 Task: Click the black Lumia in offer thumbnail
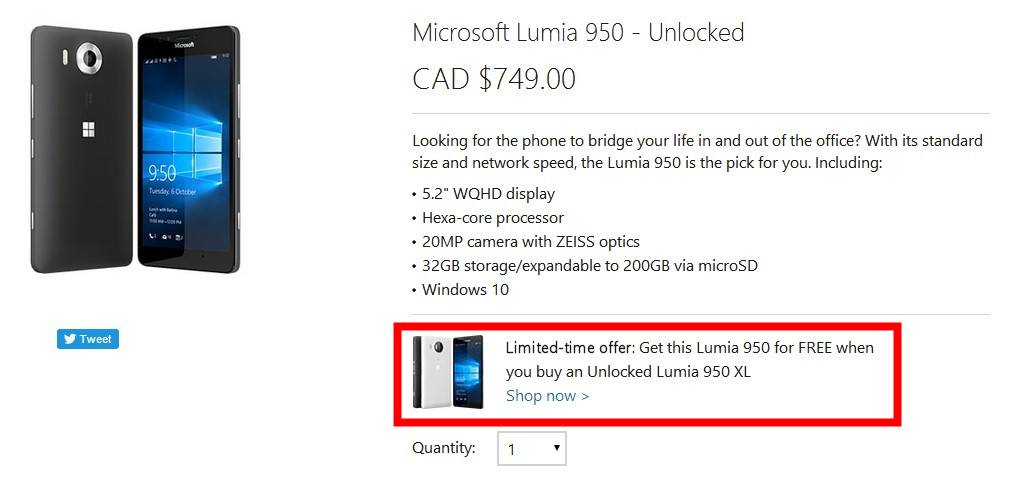(467, 372)
